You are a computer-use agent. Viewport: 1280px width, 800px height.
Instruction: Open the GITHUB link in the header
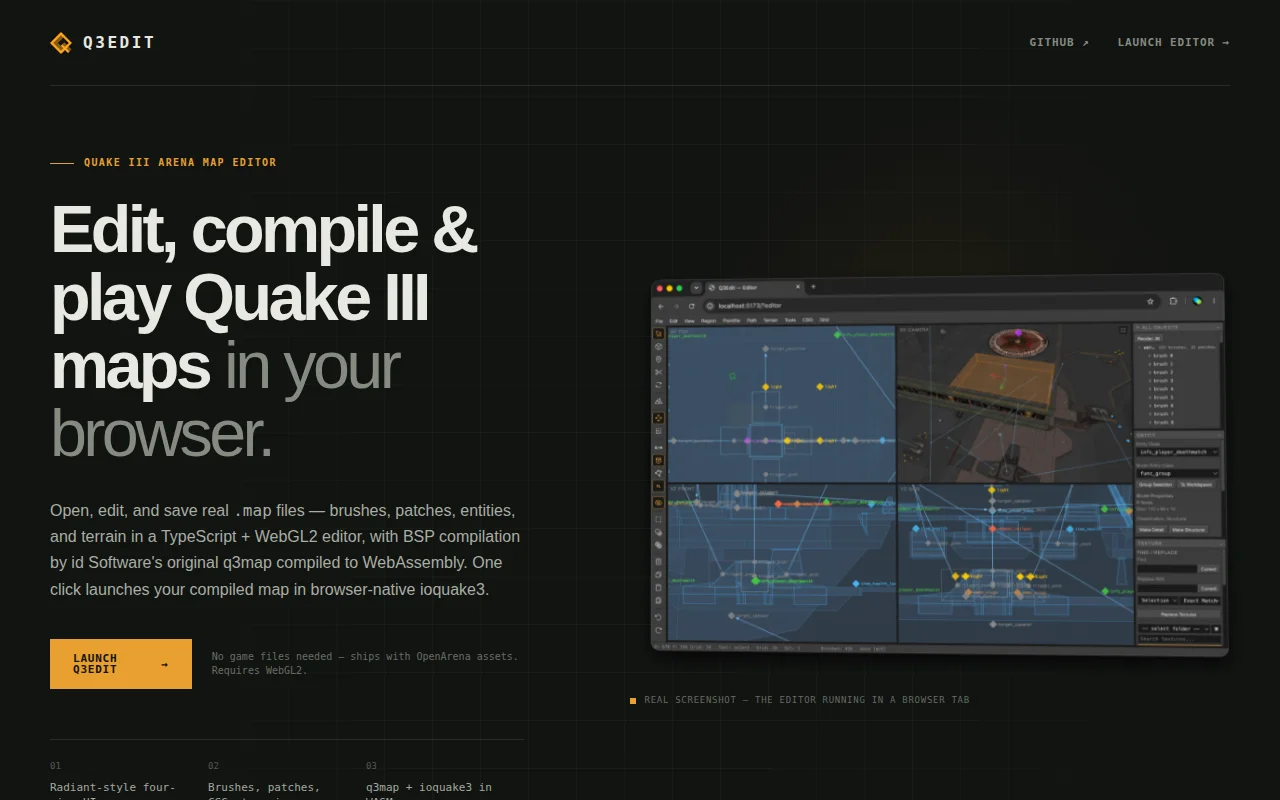click(x=1059, y=42)
